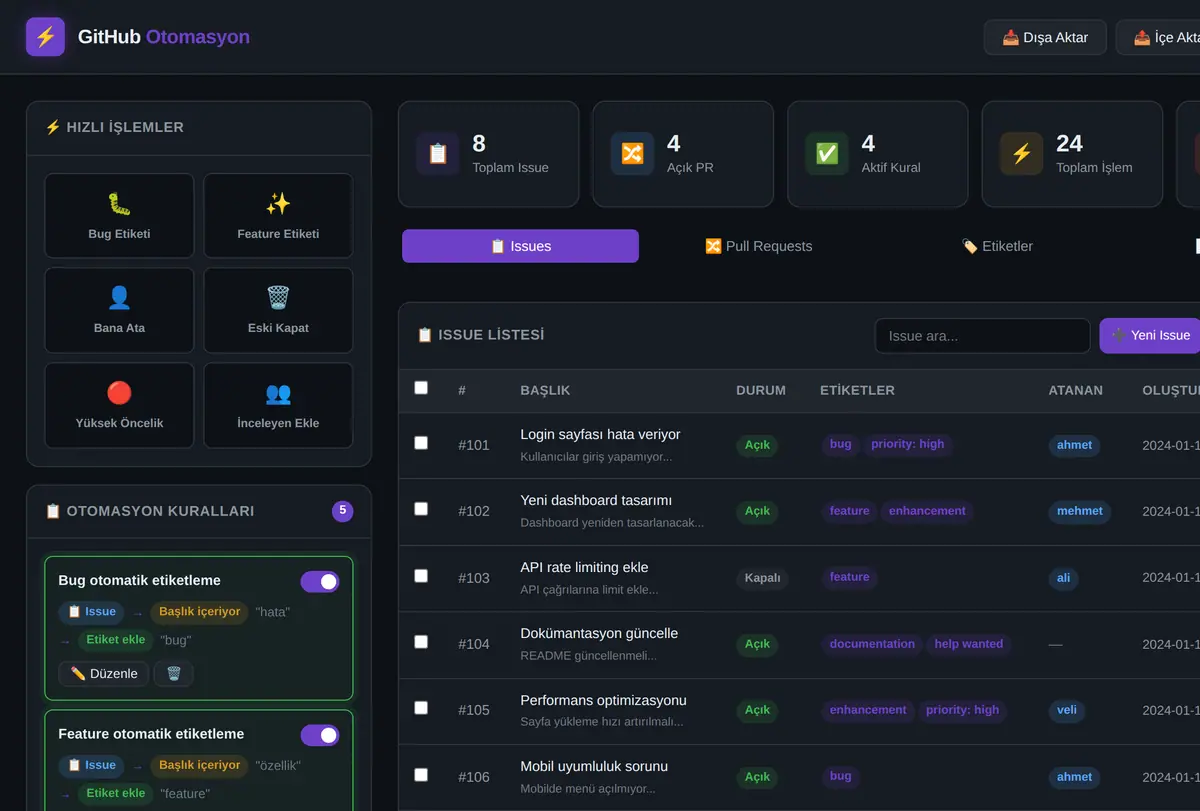Click Etiket ekle action in Feature rule

click(x=116, y=793)
